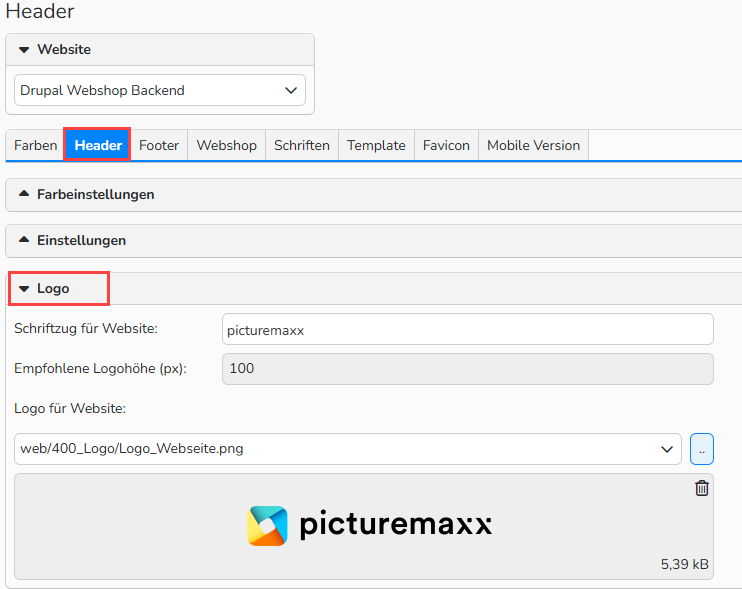Image resolution: width=742 pixels, height=589 pixels.
Task: Open the Footer tab
Action: (159, 145)
